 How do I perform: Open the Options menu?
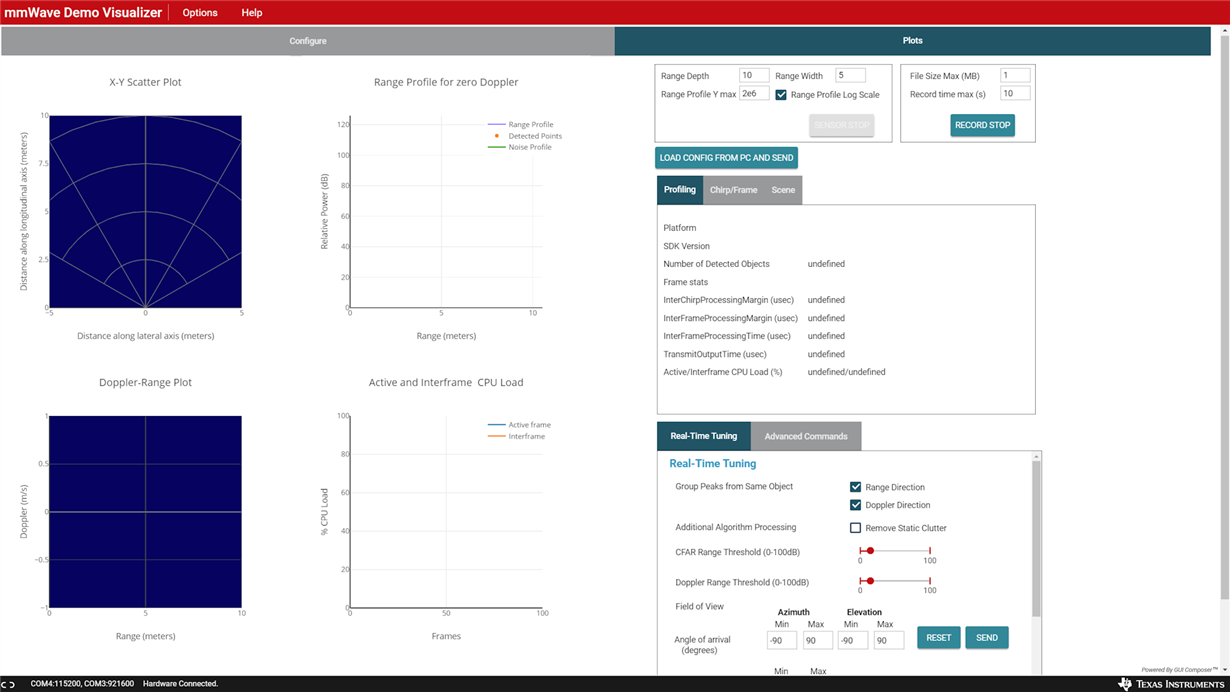(200, 13)
